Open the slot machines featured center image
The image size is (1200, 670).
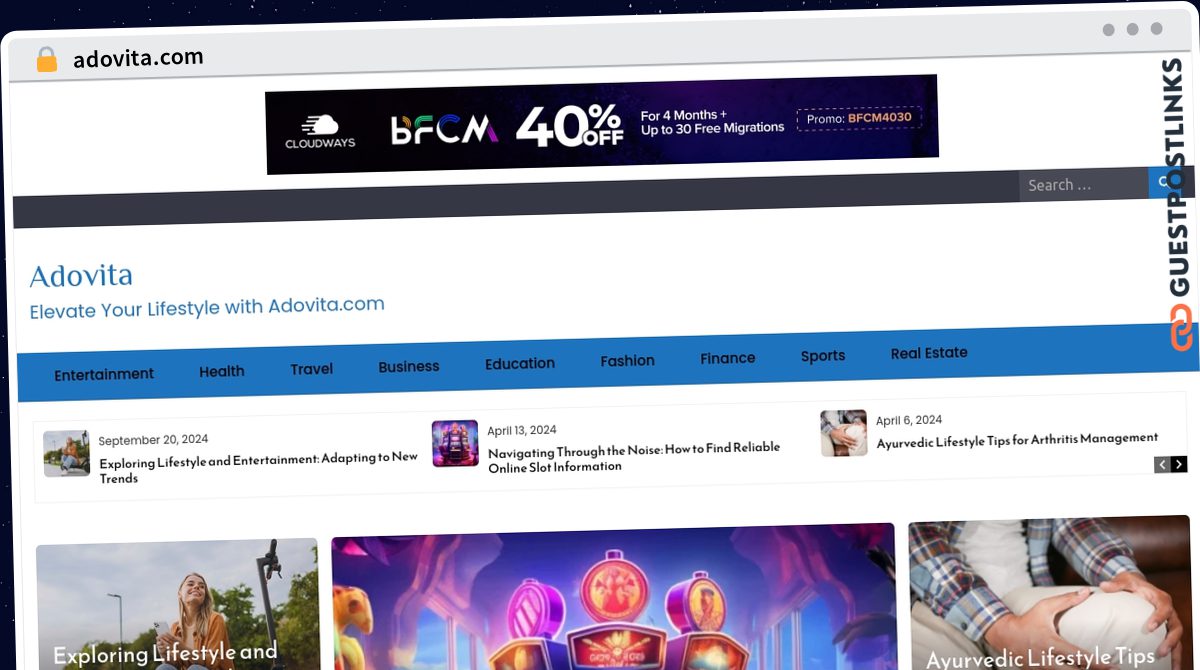613,597
